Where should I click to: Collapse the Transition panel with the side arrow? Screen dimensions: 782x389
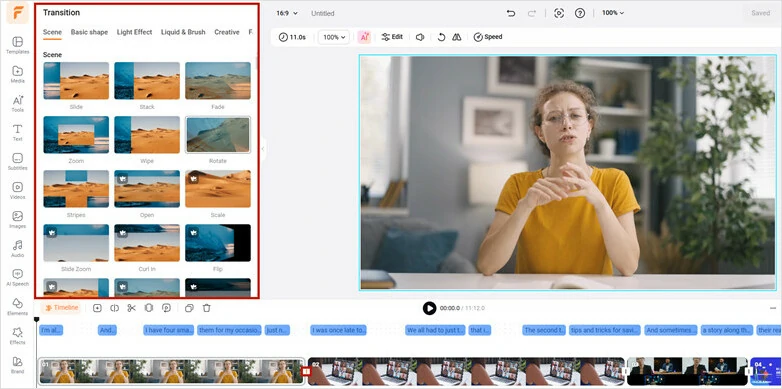263,149
